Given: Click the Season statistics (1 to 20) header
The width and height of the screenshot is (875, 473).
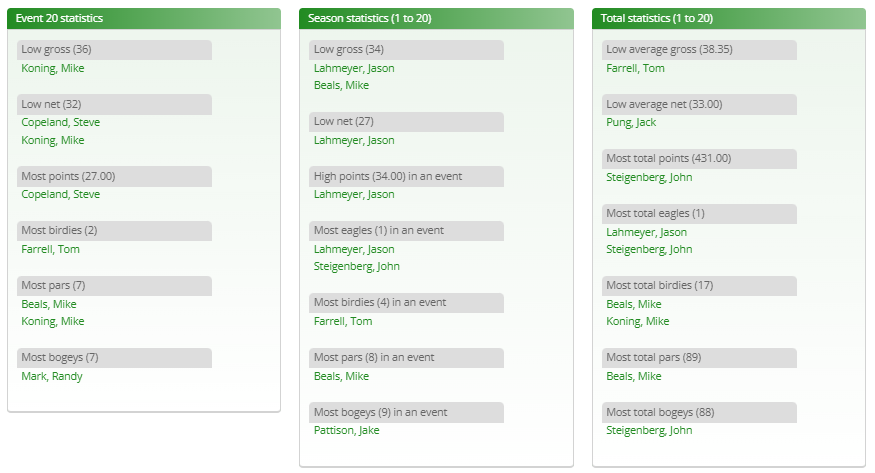Looking at the screenshot, I should 436,18.
